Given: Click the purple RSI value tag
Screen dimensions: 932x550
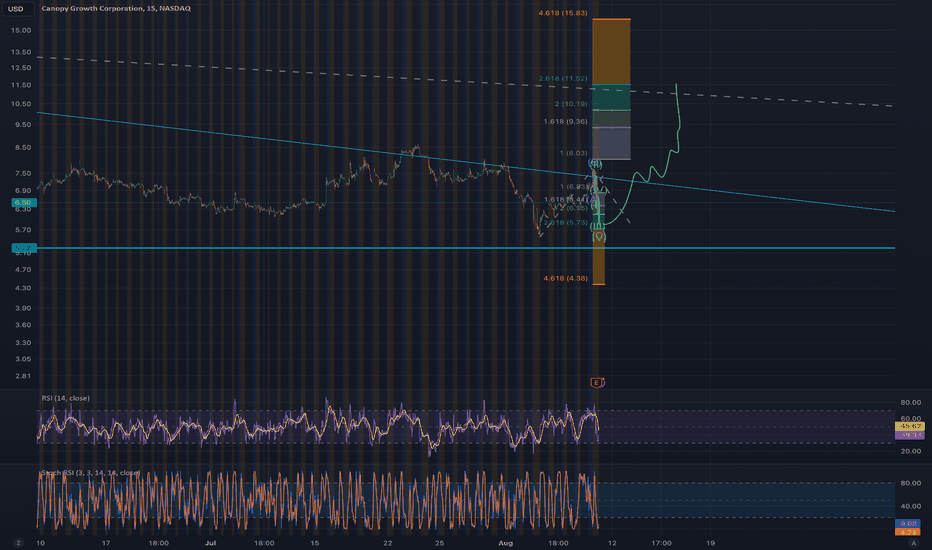Looking at the screenshot, I should pos(909,435).
